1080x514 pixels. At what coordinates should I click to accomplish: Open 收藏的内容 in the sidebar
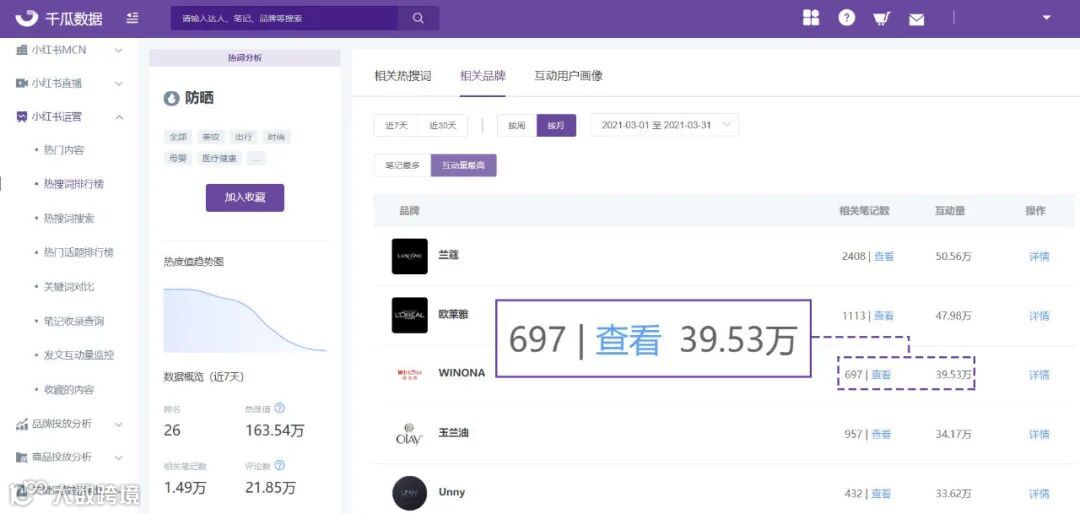(69, 389)
